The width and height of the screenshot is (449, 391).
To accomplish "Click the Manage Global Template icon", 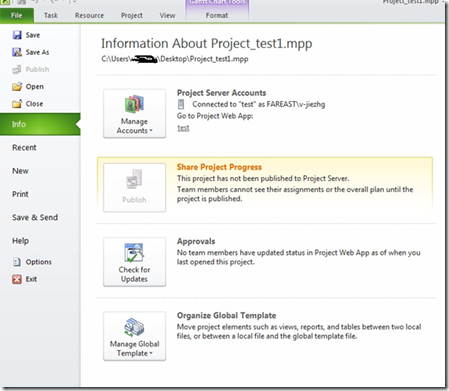I will click(134, 327).
